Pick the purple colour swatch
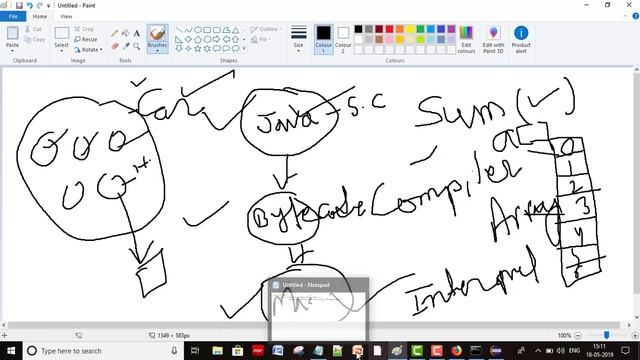This screenshot has width=640, height=360. (451, 29)
